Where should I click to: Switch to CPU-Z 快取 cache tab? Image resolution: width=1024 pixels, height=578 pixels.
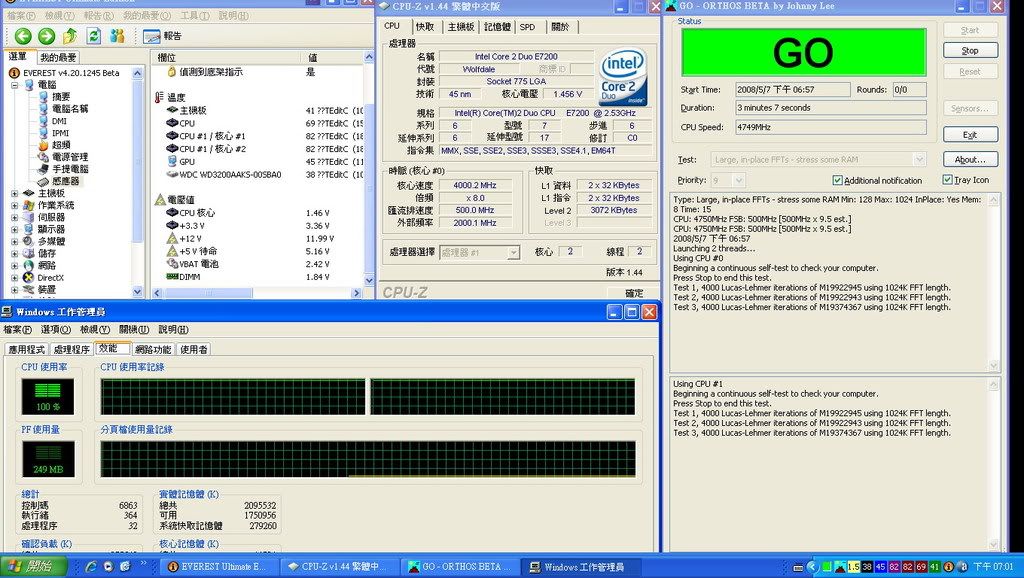[x=424, y=27]
